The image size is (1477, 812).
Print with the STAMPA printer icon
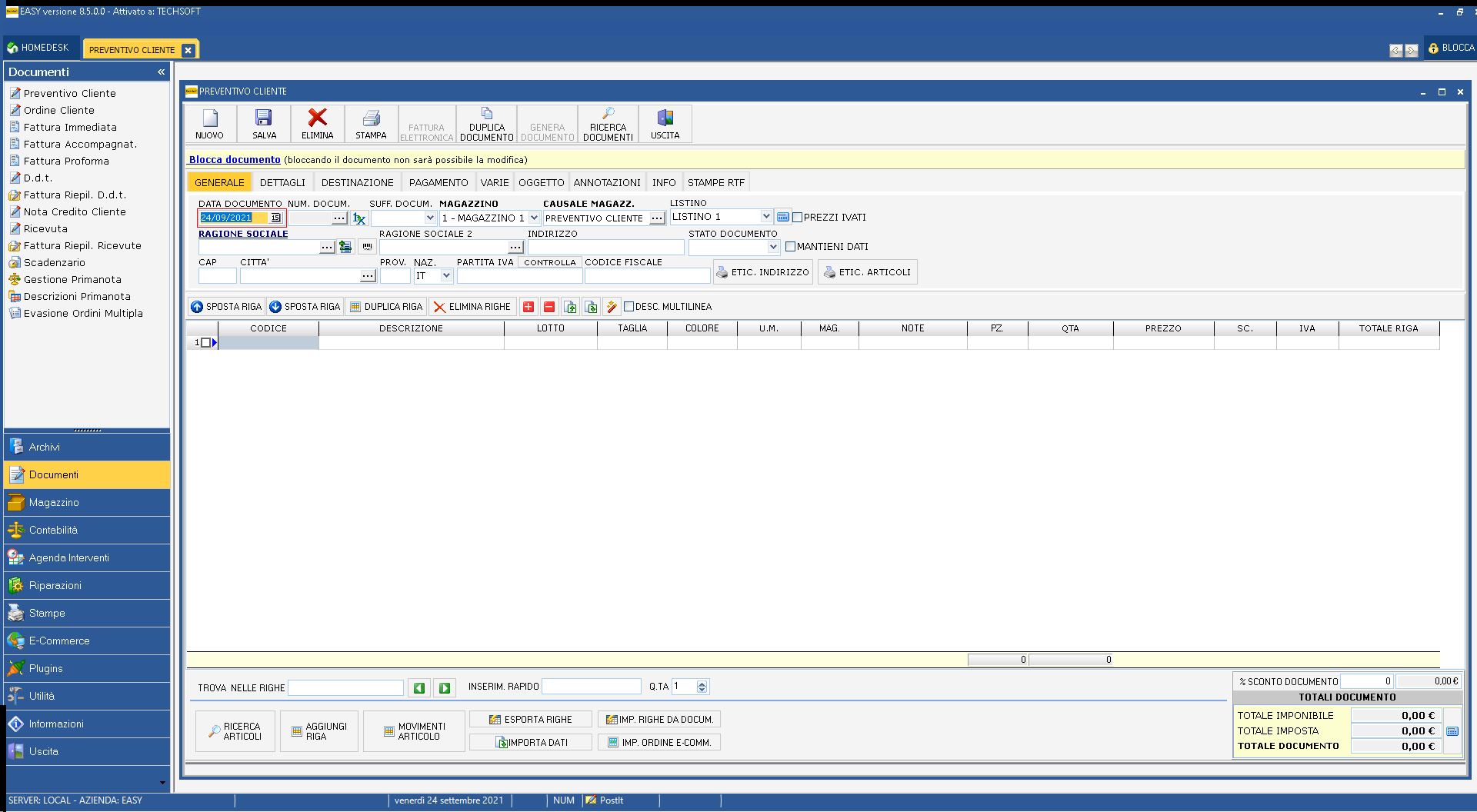click(371, 124)
